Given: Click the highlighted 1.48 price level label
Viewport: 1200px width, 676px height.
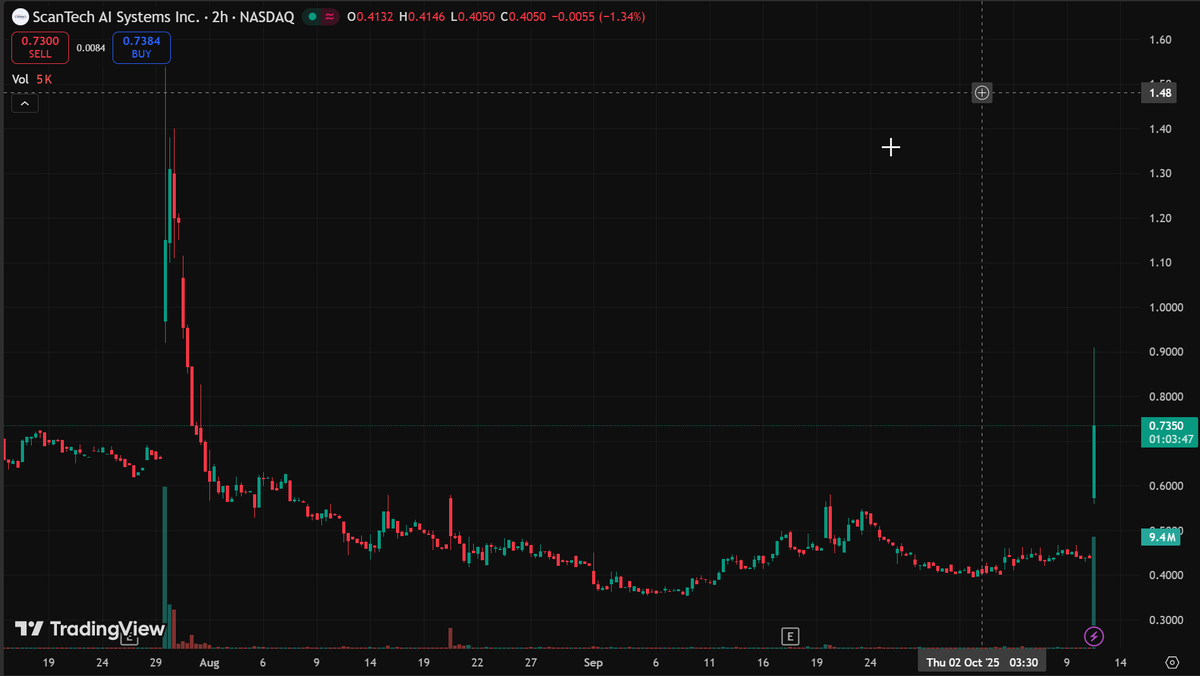Looking at the screenshot, I should (1161, 92).
